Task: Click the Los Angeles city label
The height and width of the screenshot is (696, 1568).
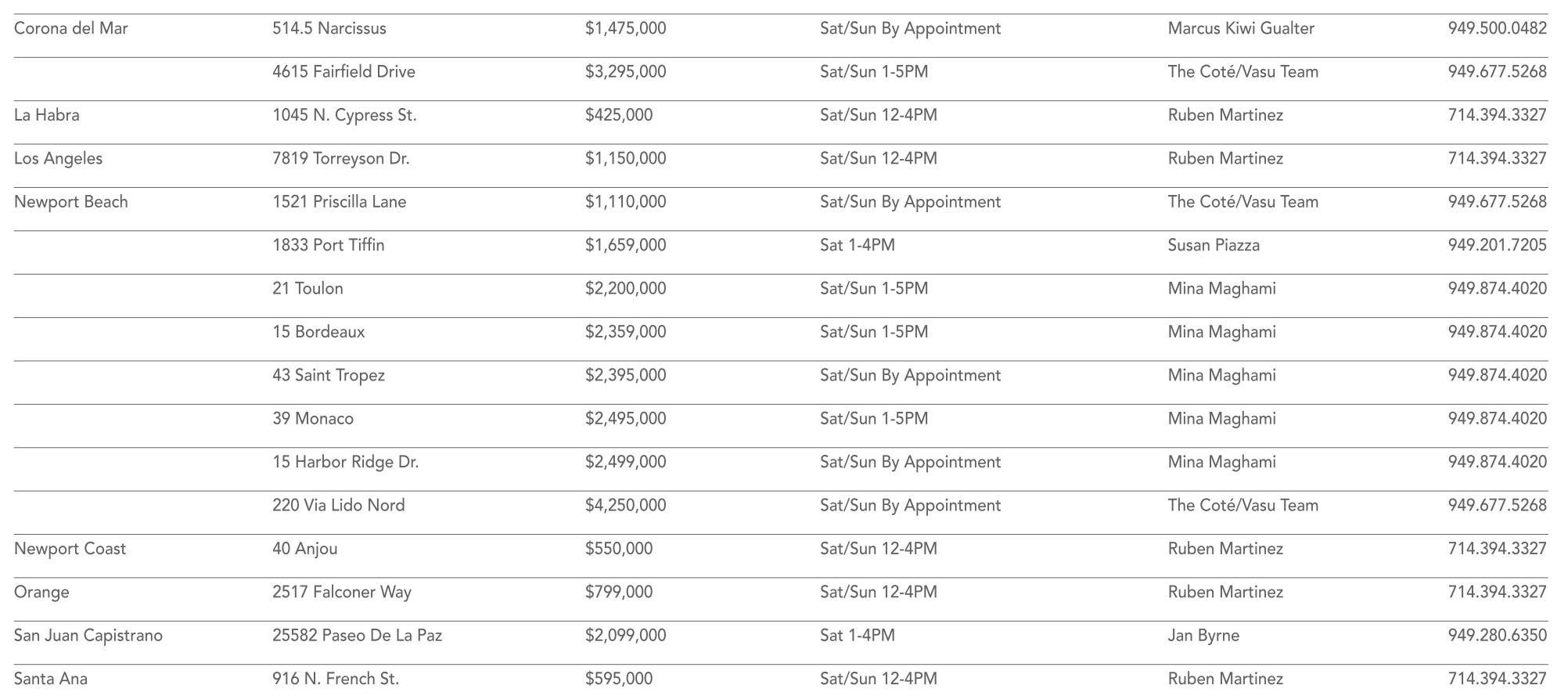Action: click(58, 159)
